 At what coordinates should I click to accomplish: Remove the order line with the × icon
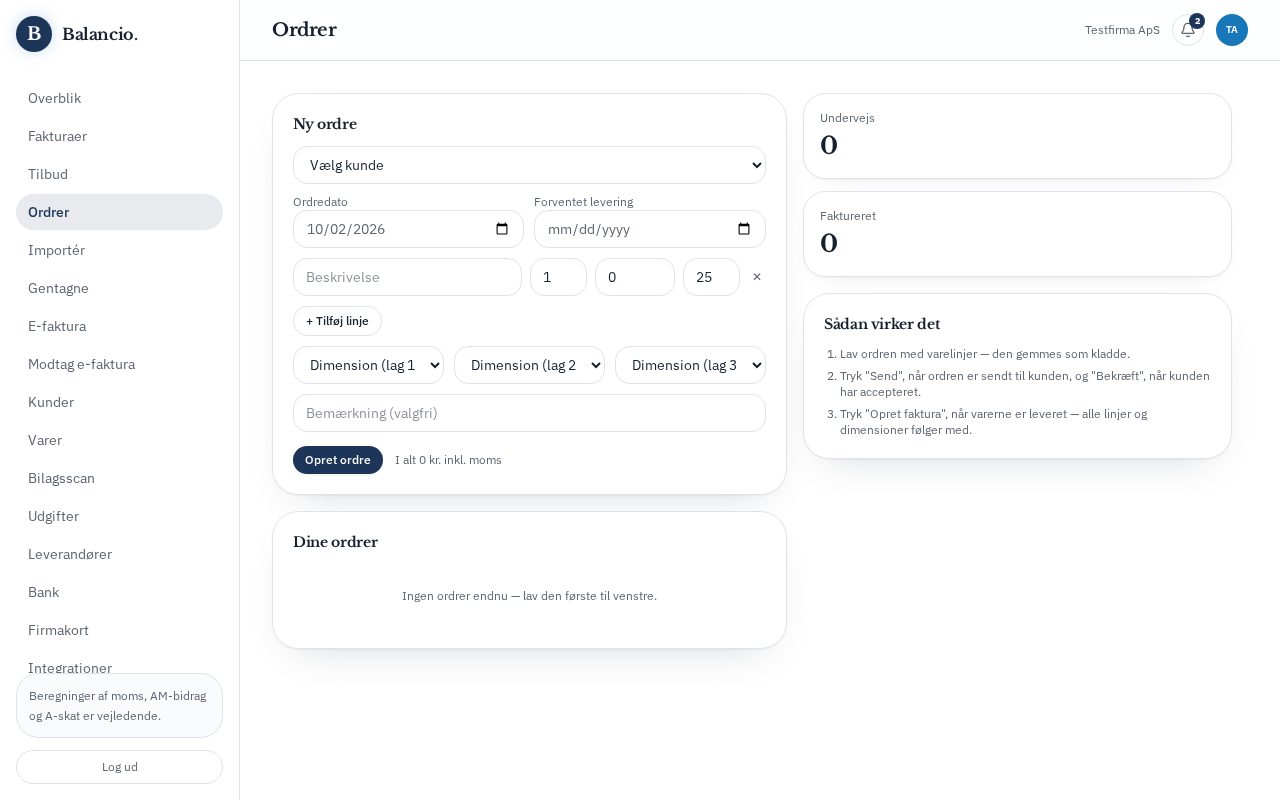pos(757,277)
